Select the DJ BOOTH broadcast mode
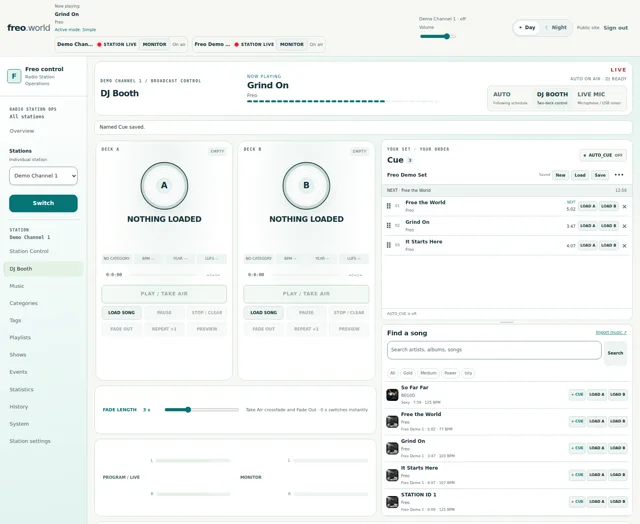Screen dimensions: 640x524 (x=552, y=98)
